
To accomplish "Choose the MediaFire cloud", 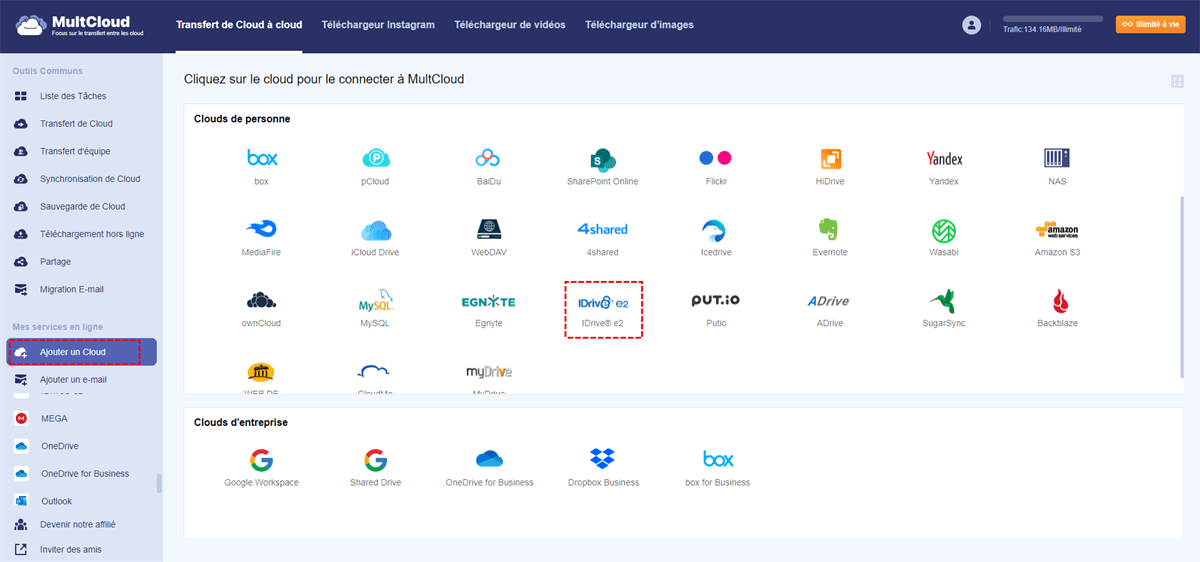I will point(262,237).
